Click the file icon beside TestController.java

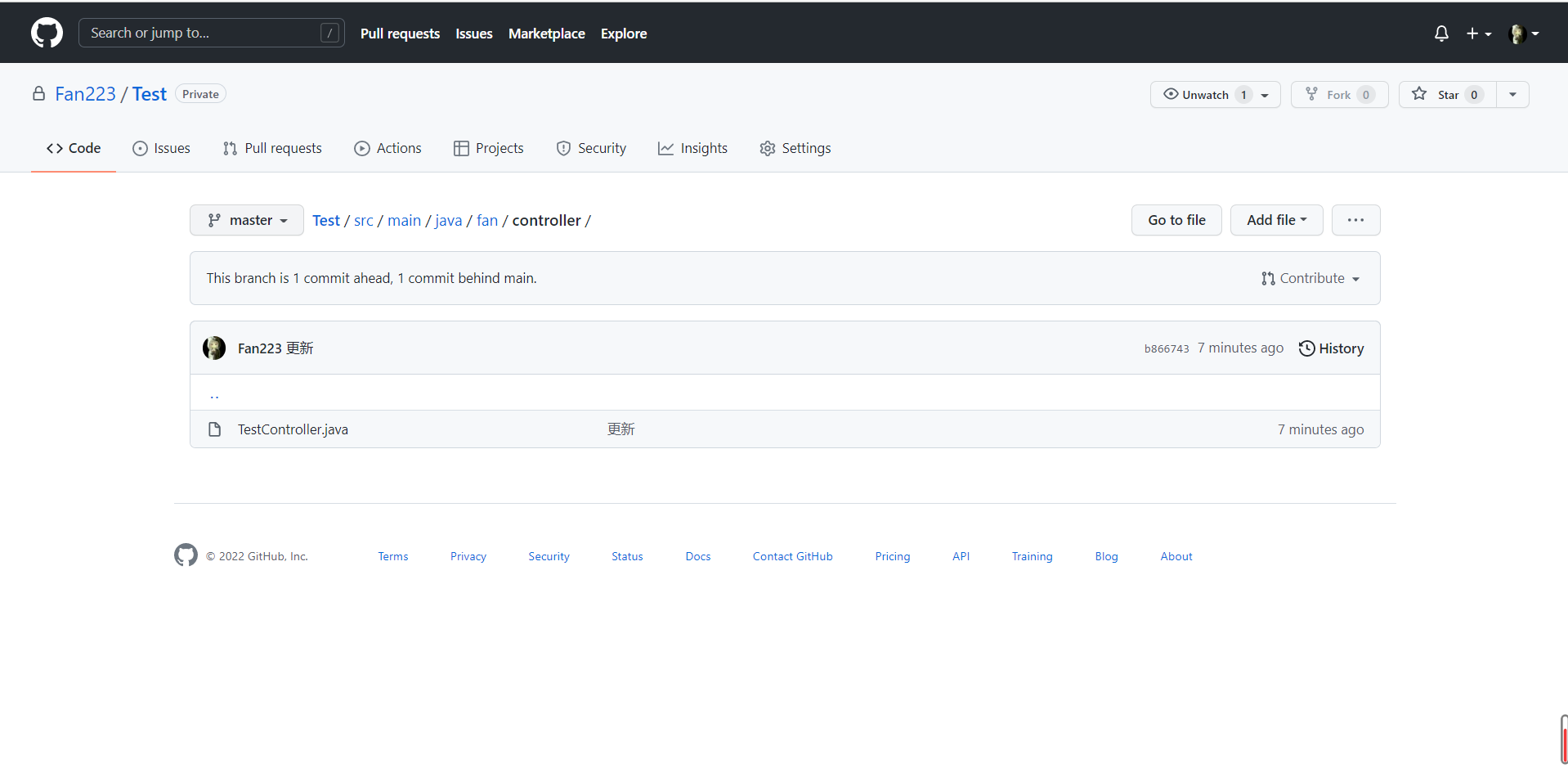(214, 429)
